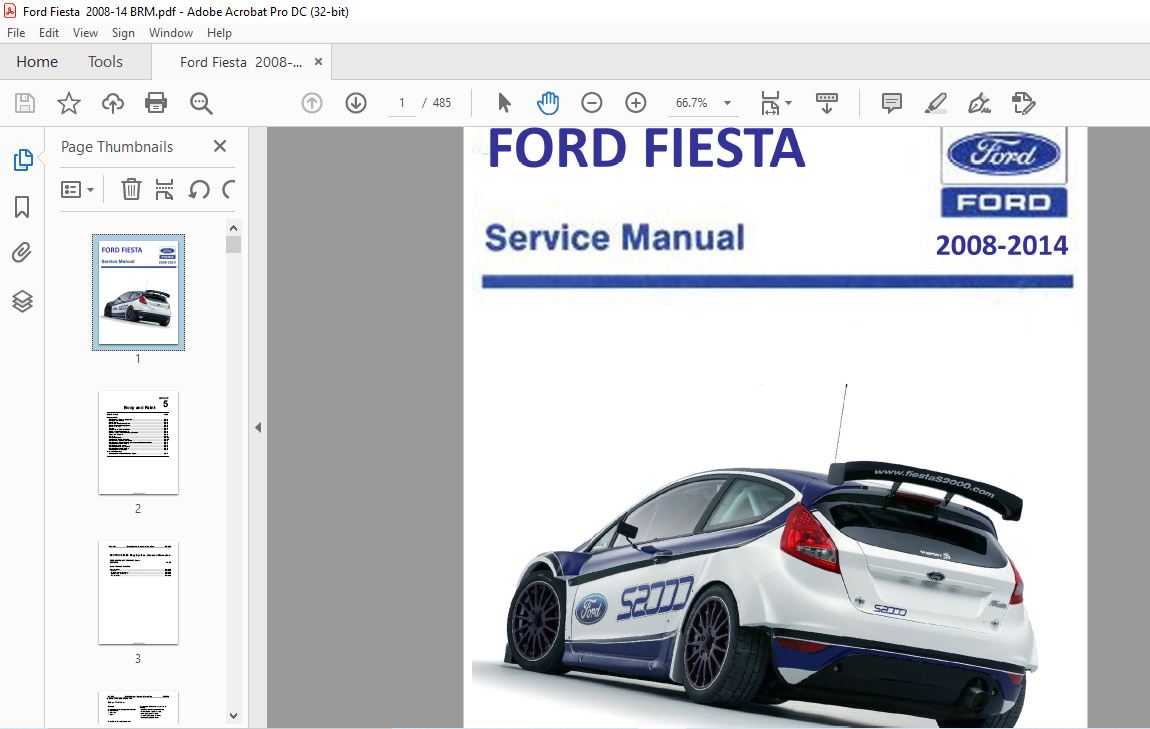Click the current page number field
Image resolution: width=1150 pixels, height=729 pixels.
point(402,103)
